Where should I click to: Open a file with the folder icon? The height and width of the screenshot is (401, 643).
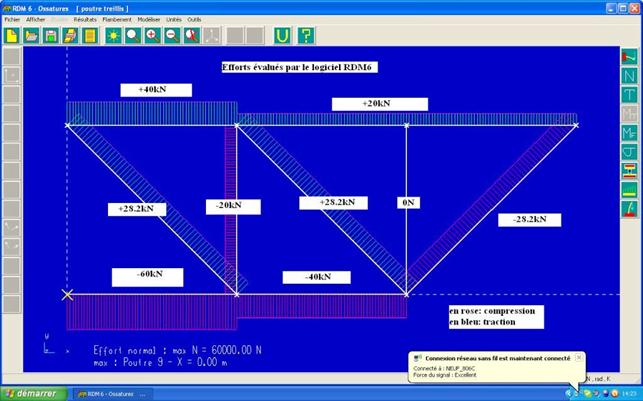[32, 35]
